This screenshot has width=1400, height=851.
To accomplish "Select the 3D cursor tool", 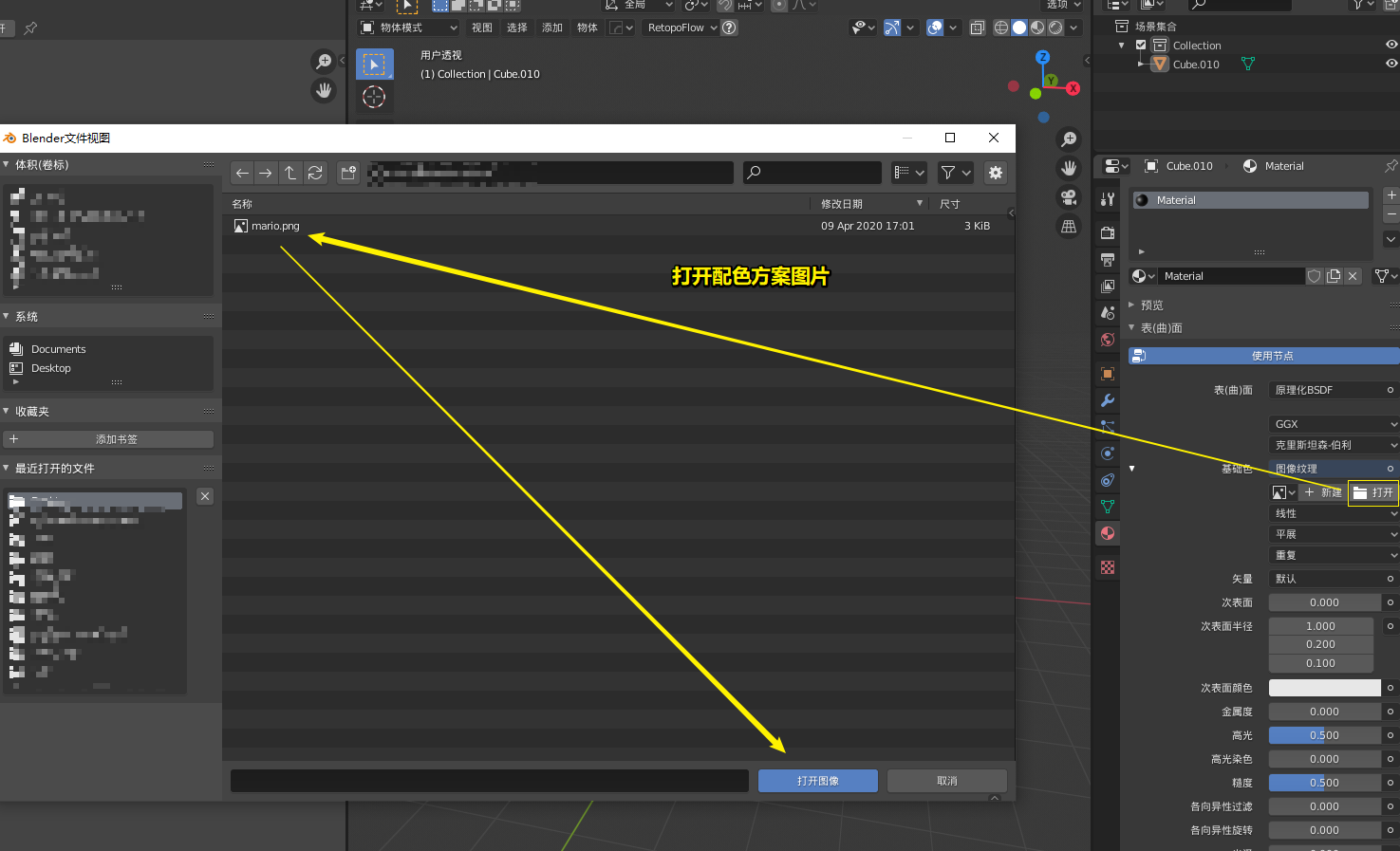I will pos(374,97).
